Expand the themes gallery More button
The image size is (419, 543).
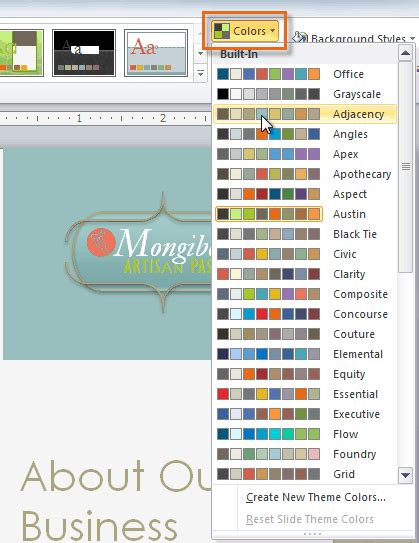(x=200, y=73)
